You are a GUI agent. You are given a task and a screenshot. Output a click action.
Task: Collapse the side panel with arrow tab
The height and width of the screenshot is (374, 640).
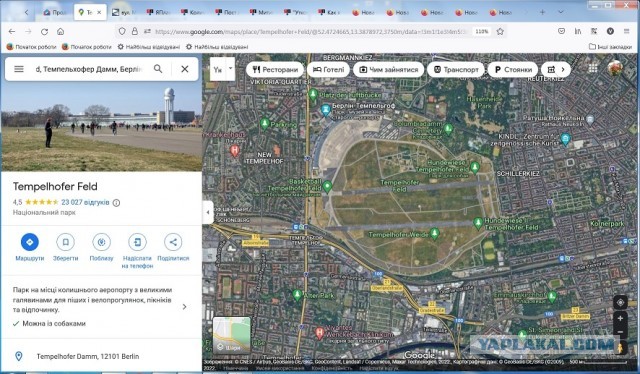tap(208, 212)
